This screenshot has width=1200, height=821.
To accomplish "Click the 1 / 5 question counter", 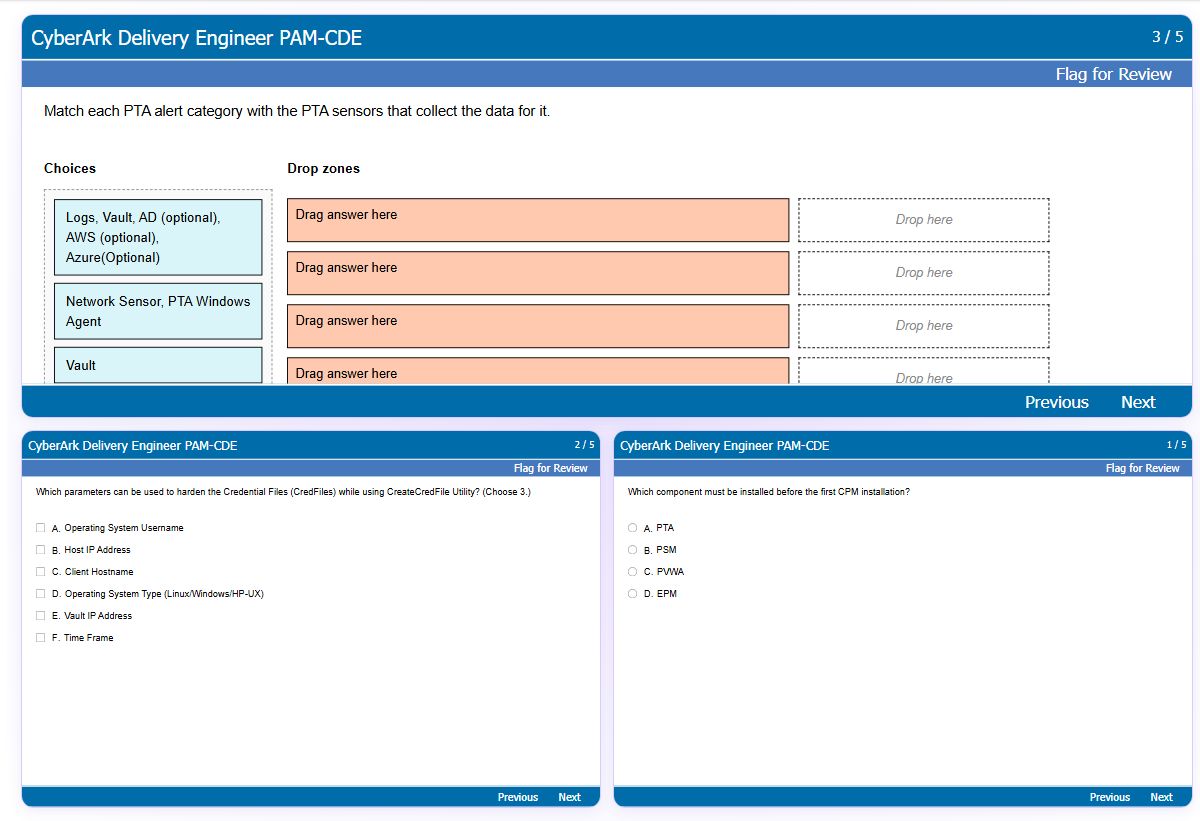I will click(1176, 445).
